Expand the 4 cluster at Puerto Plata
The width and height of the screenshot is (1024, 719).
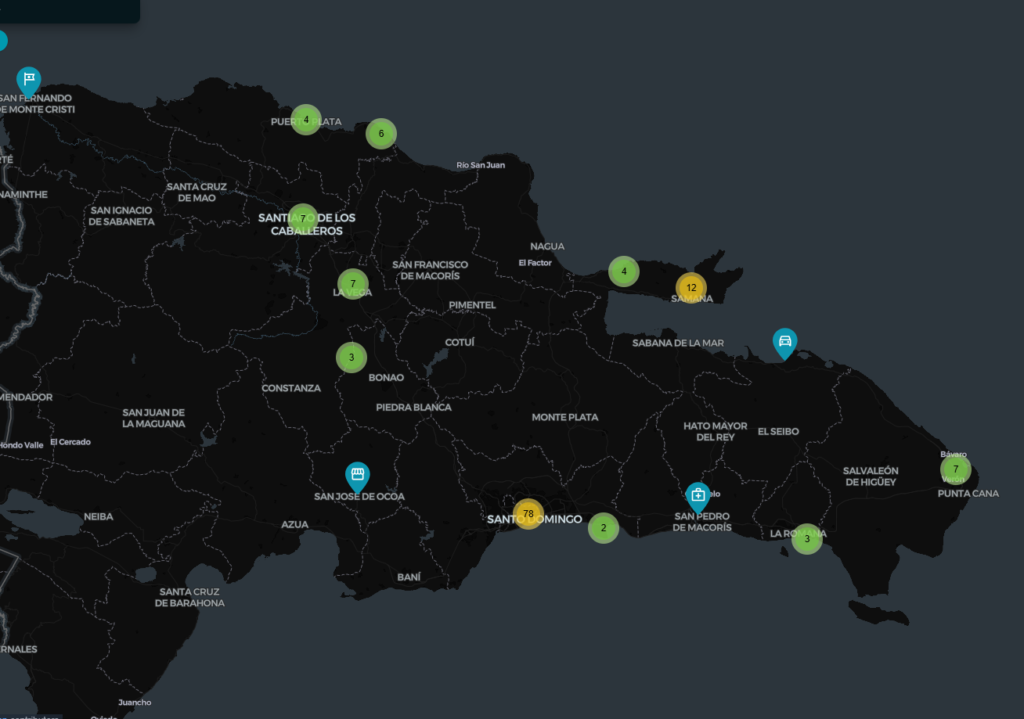pyautogui.click(x=306, y=120)
